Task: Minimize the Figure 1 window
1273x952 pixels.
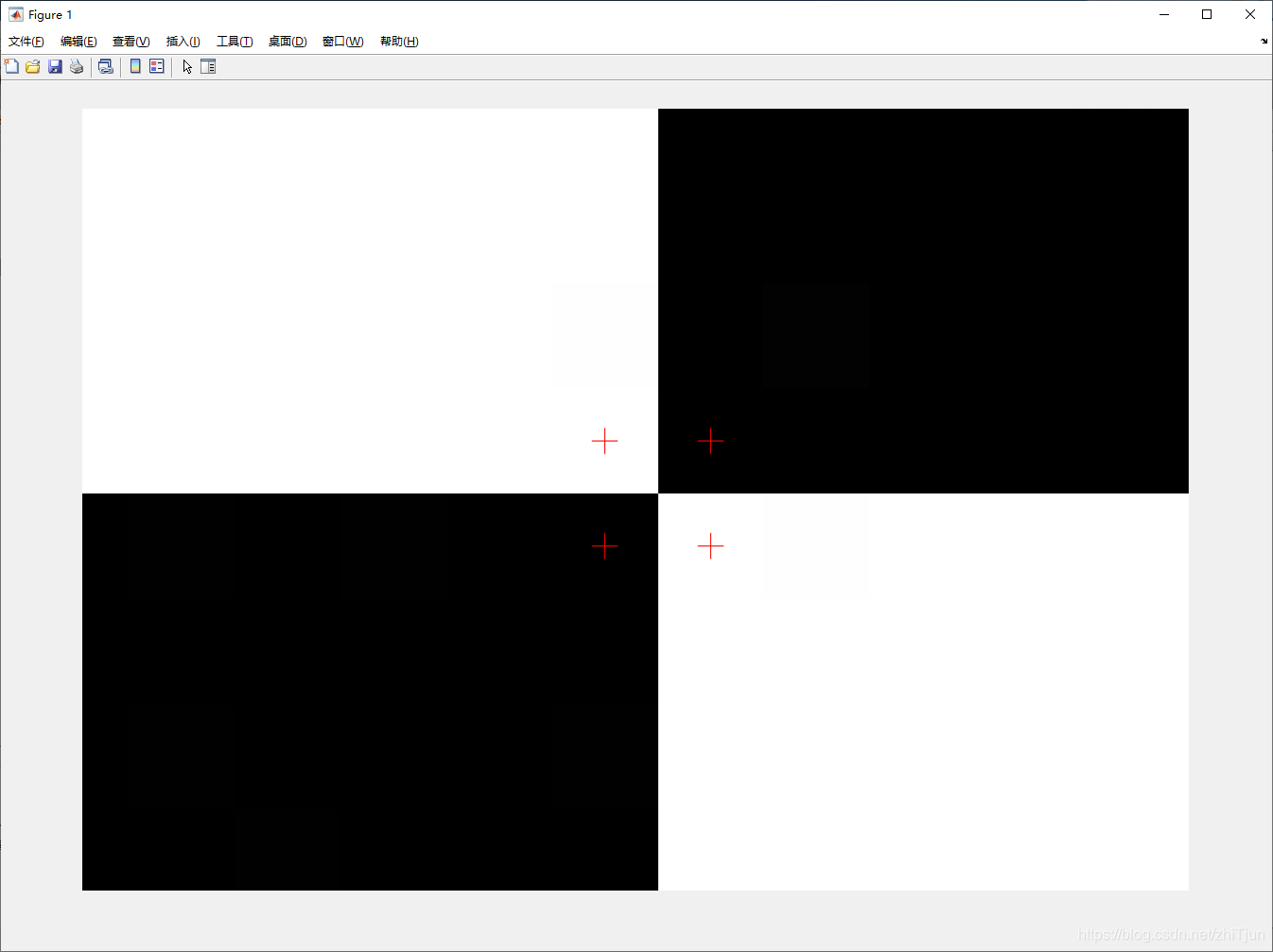Action: tap(1164, 14)
